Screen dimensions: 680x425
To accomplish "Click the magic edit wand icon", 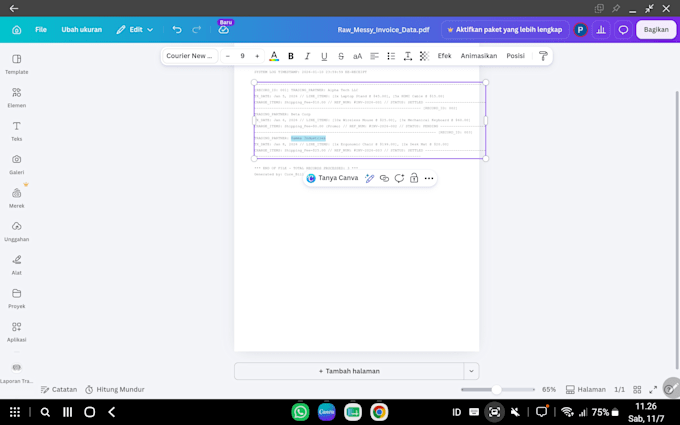I will click(369, 178).
